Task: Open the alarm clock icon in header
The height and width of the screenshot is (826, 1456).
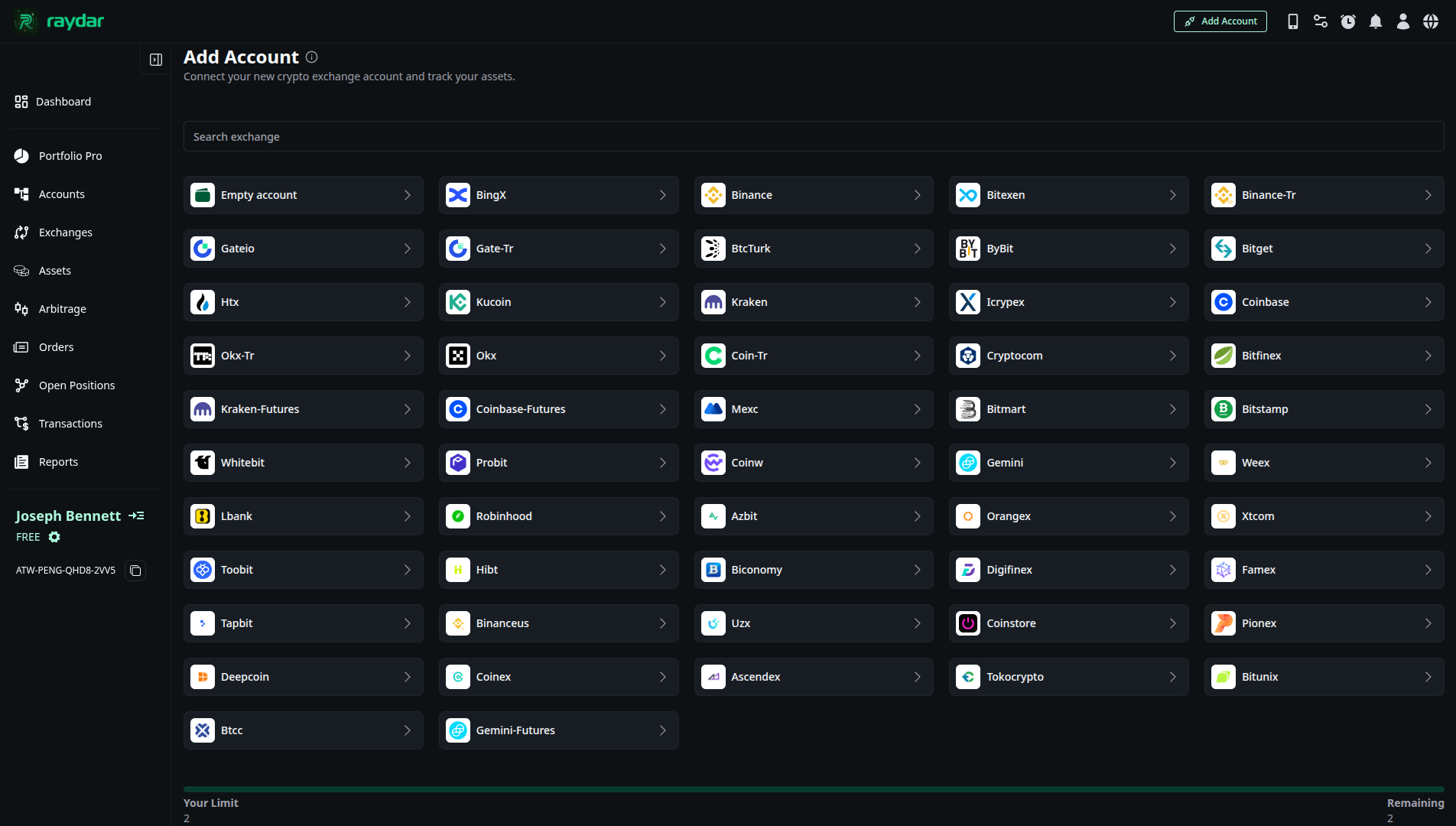Action: coord(1348,21)
